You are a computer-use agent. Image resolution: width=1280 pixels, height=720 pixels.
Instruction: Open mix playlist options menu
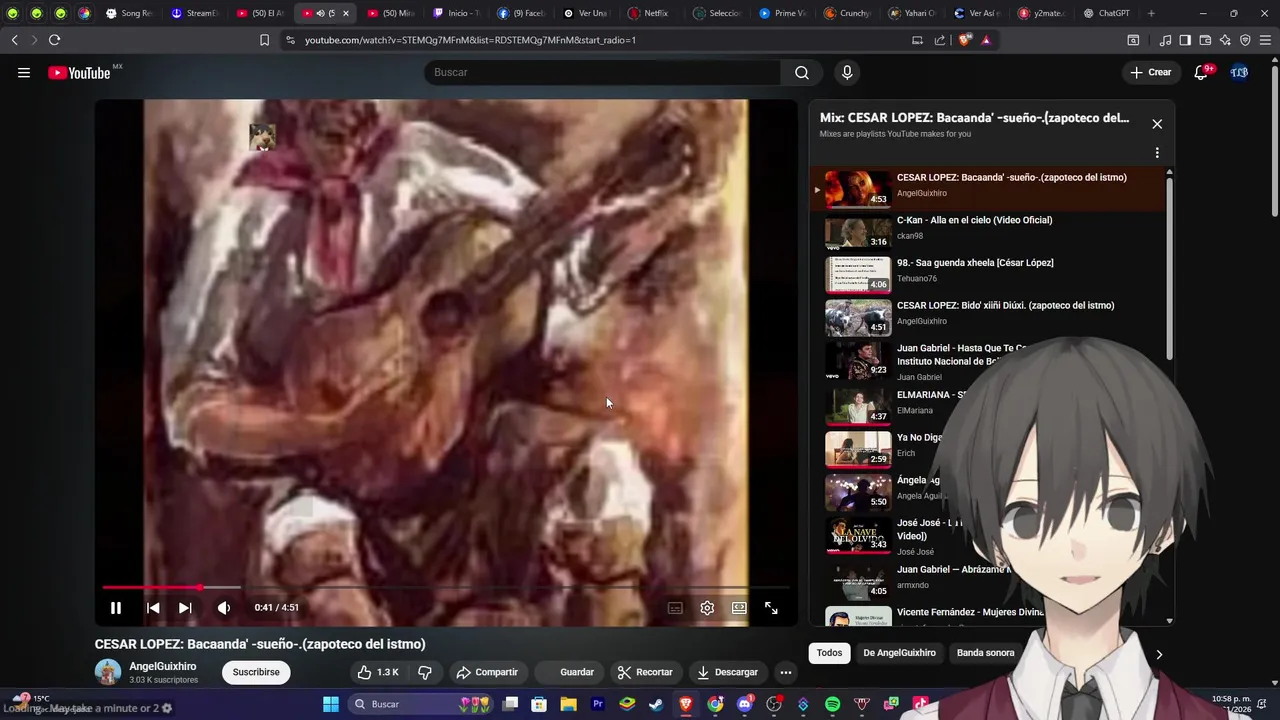click(1157, 153)
